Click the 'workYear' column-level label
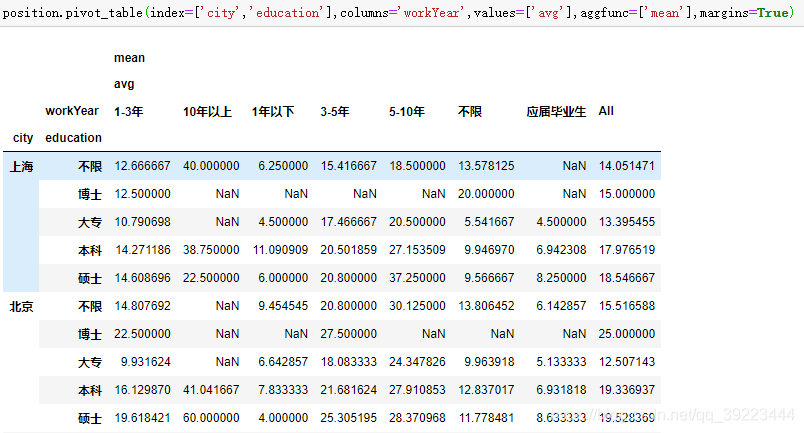The image size is (804, 433). 72,111
